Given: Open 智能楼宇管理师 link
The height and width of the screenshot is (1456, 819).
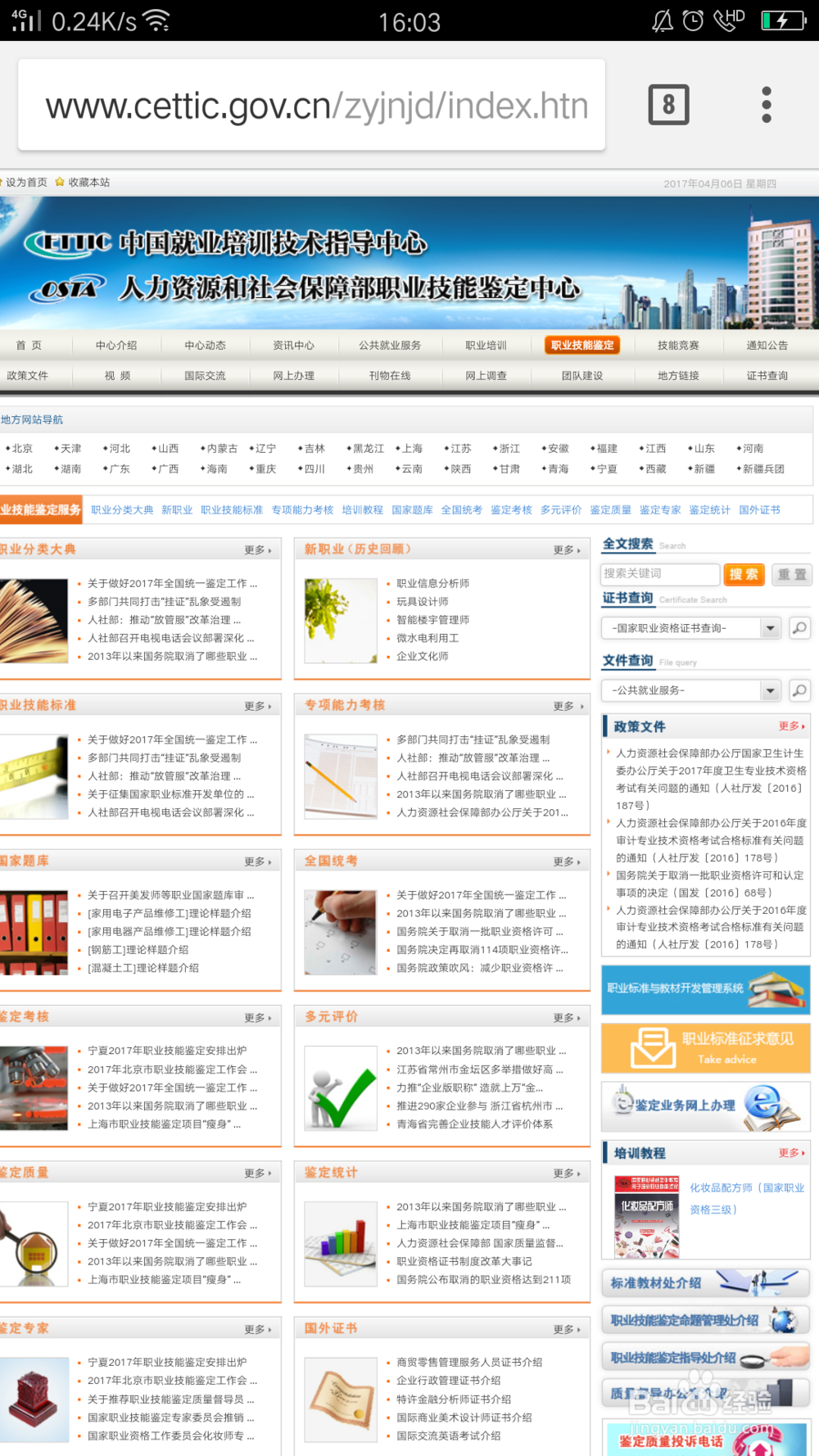Looking at the screenshot, I should (433, 620).
